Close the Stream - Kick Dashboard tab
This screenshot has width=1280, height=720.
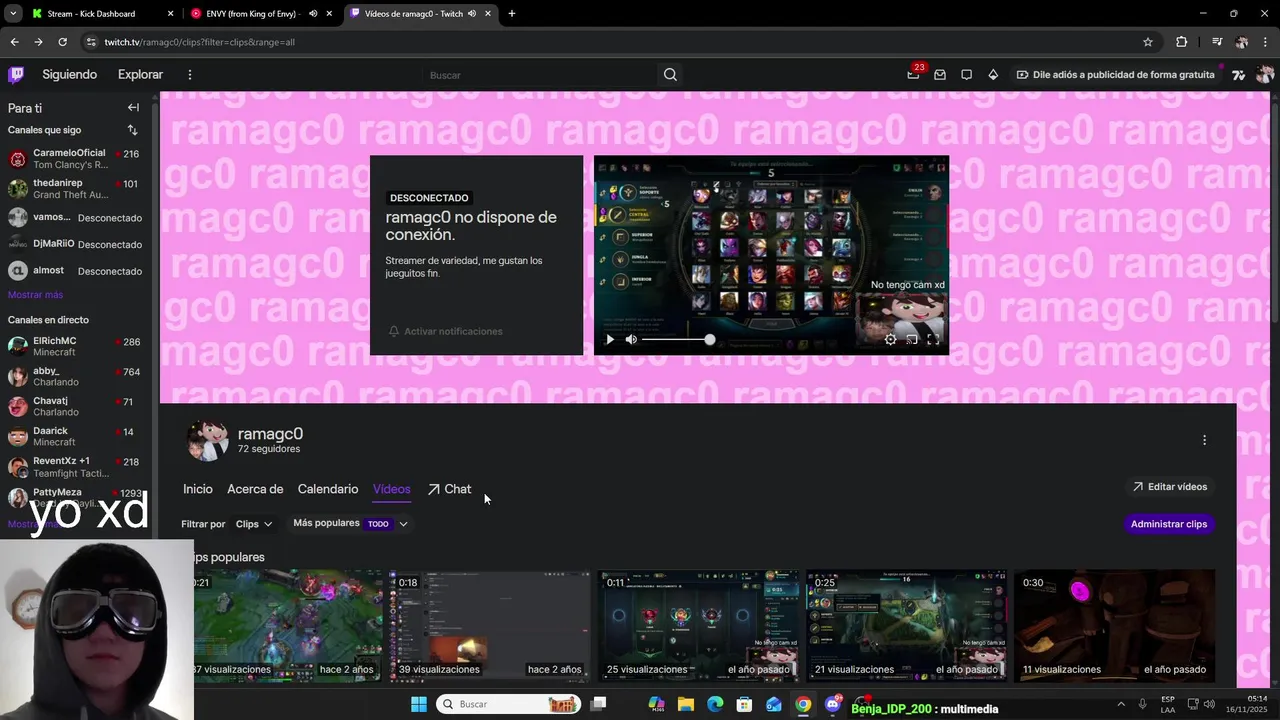coord(170,14)
